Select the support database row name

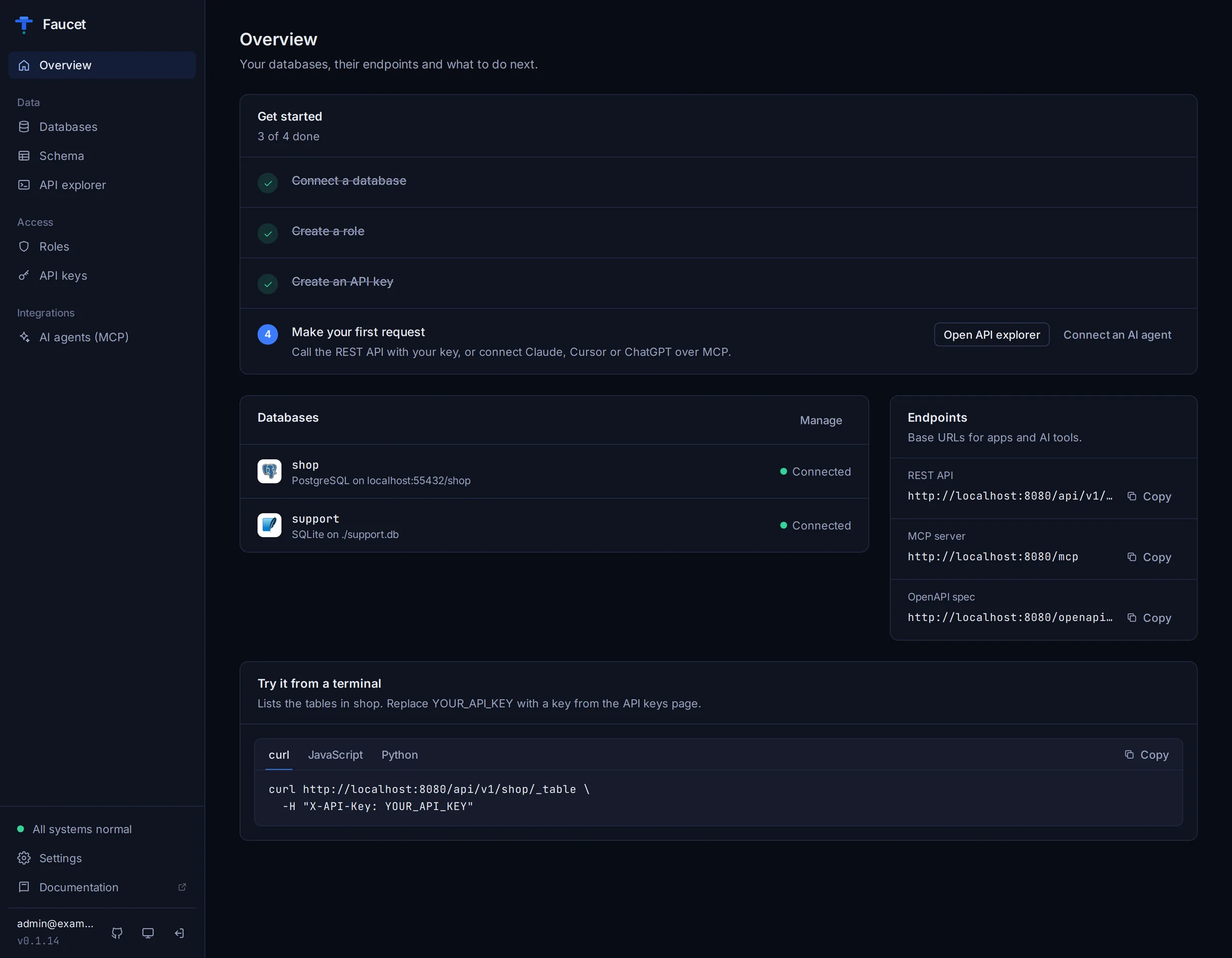coord(315,519)
